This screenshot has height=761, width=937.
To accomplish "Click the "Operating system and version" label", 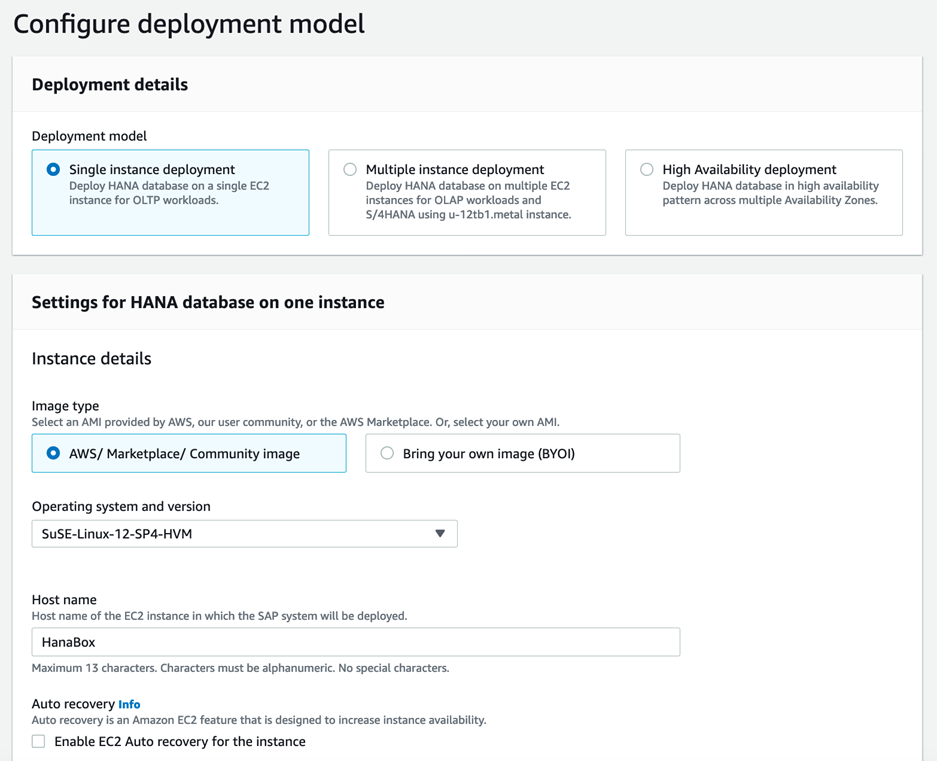I will [x=121, y=506].
